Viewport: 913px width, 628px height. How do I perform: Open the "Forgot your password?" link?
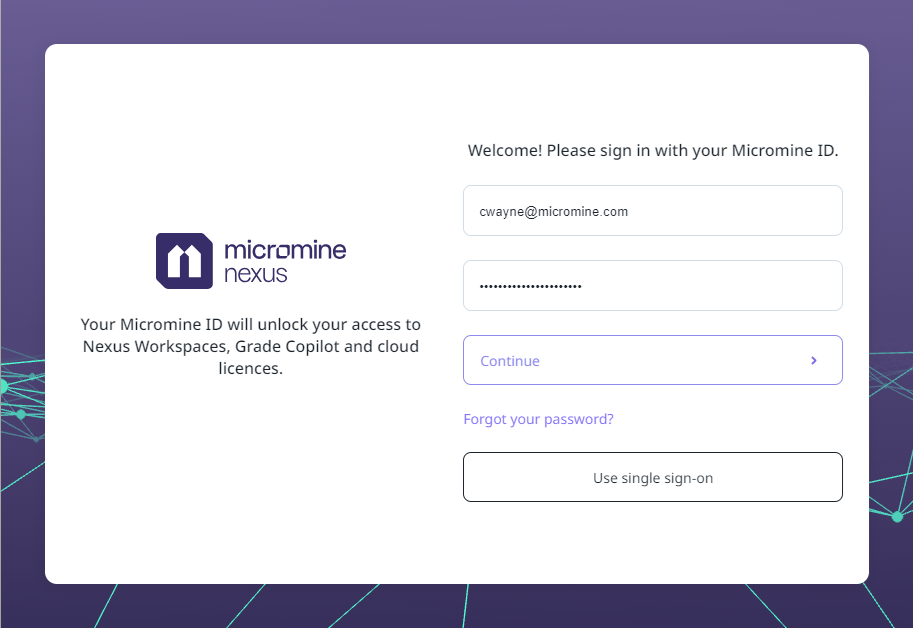click(x=538, y=419)
